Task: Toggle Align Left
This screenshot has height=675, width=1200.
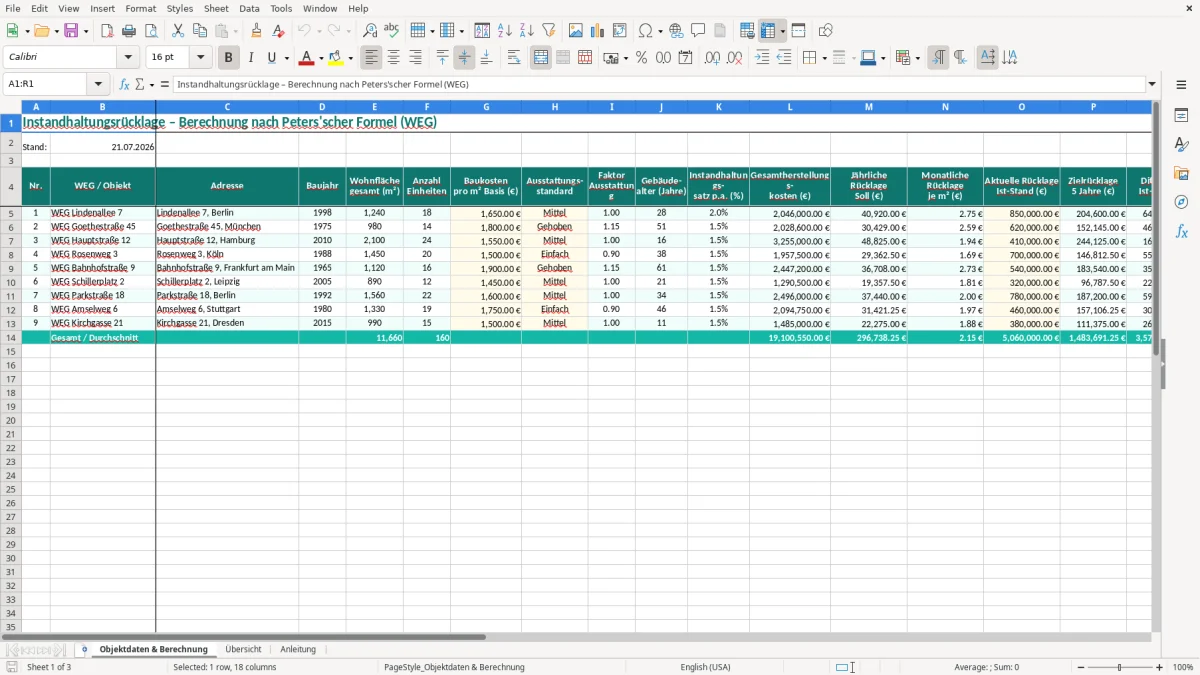Action: point(371,58)
